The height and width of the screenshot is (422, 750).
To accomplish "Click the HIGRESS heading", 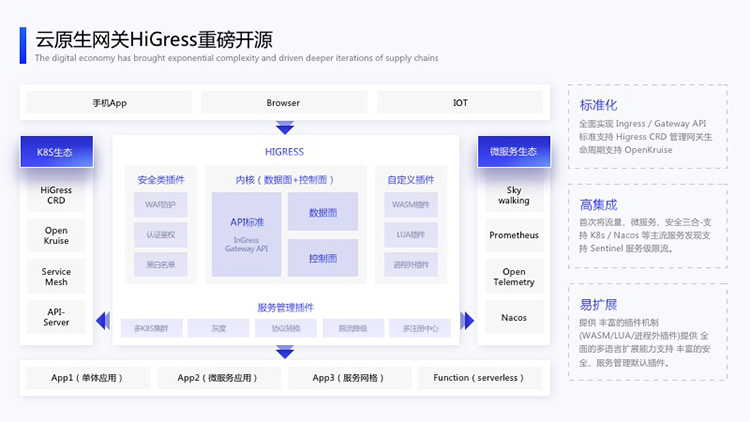I will pyautogui.click(x=285, y=152).
